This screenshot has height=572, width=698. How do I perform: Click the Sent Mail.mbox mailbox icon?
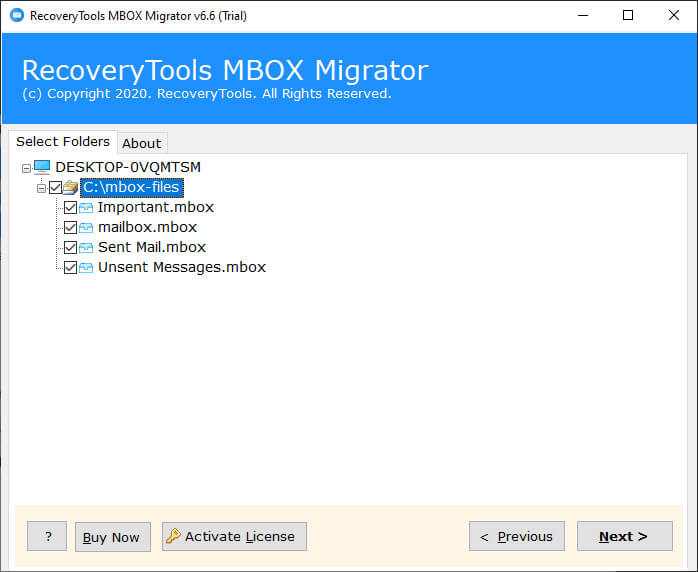click(86, 247)
